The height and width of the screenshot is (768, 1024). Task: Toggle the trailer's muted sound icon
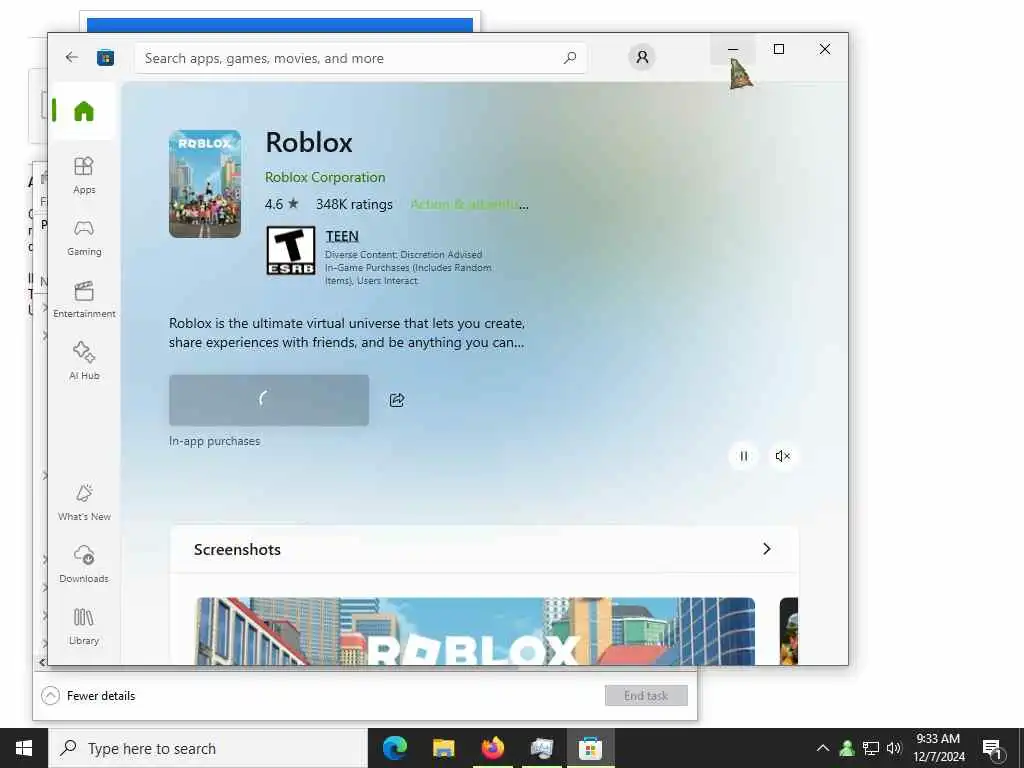(782, 456)
